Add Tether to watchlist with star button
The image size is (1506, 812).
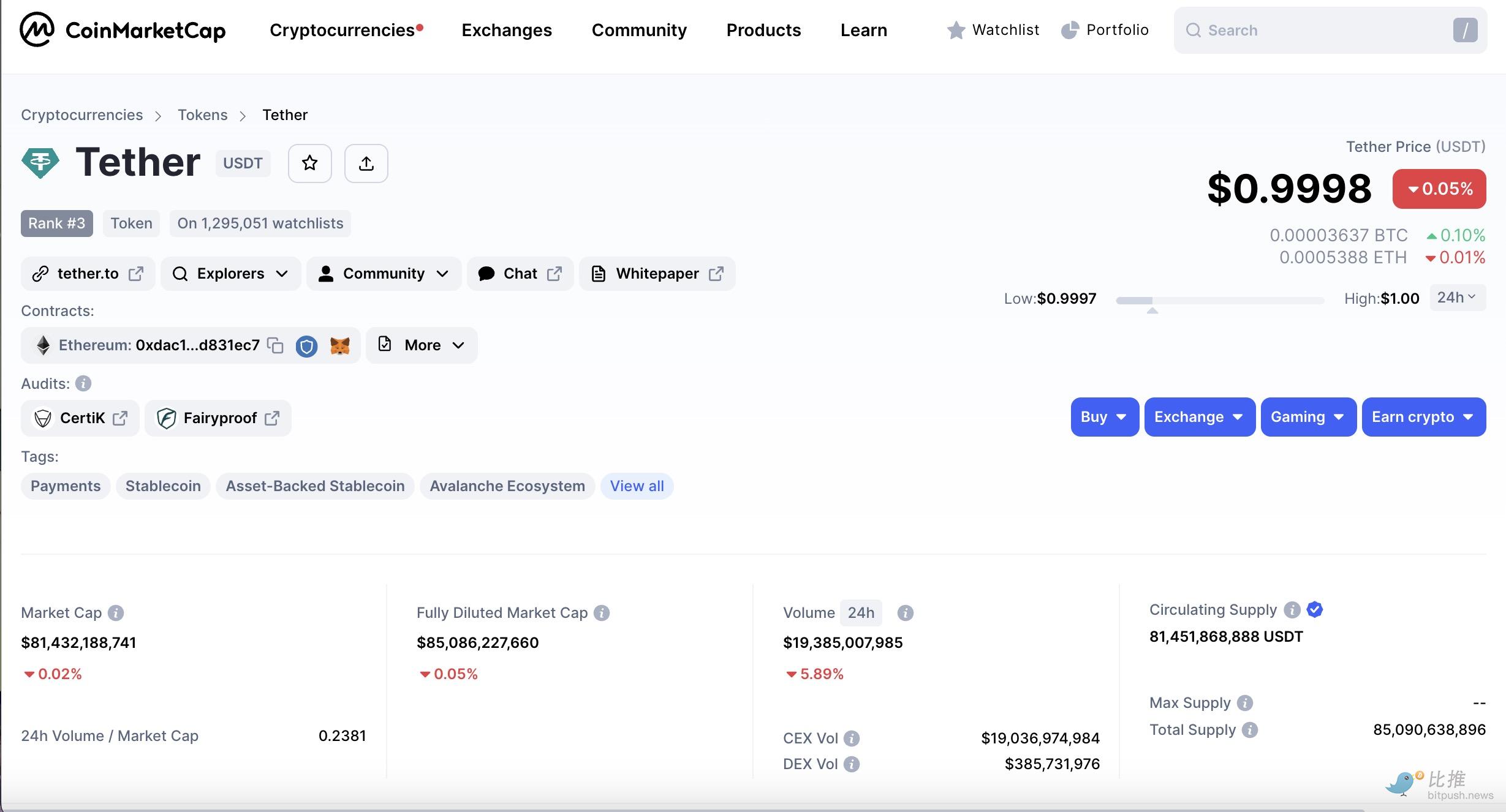click(x=310, y=164)
